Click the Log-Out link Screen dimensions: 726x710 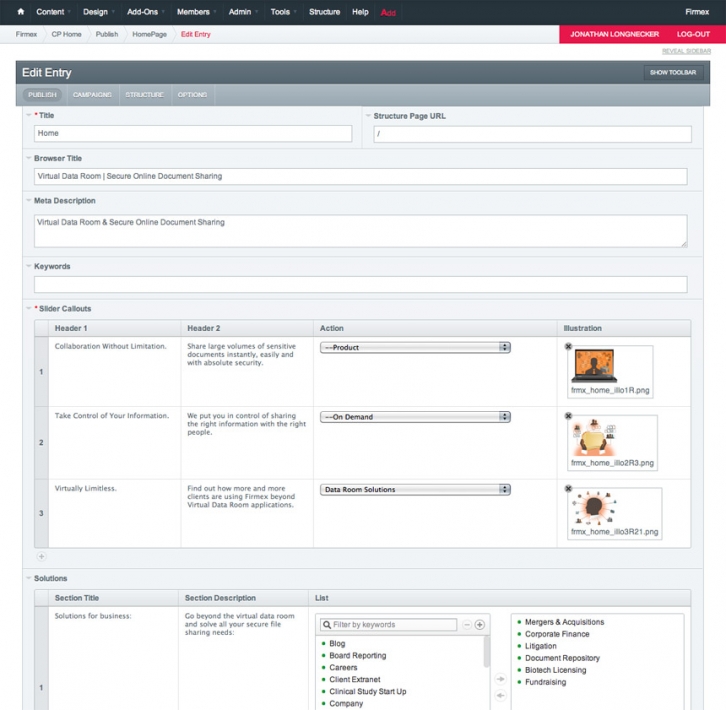(693, 34)
